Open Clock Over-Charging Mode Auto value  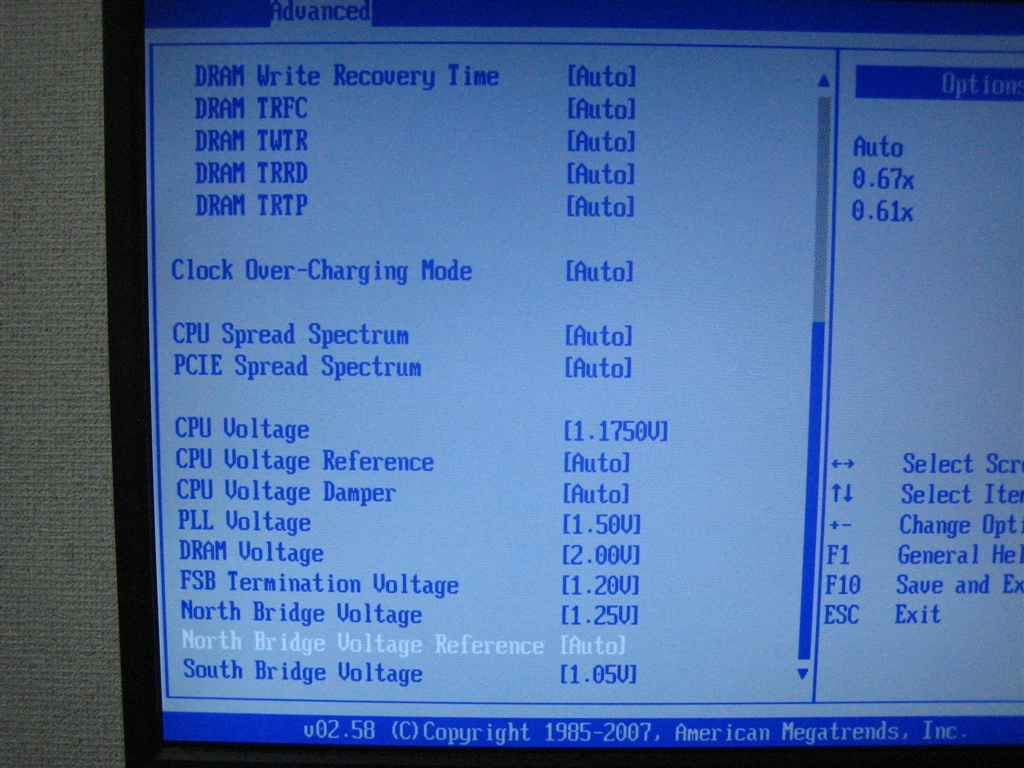pos(600,272)
